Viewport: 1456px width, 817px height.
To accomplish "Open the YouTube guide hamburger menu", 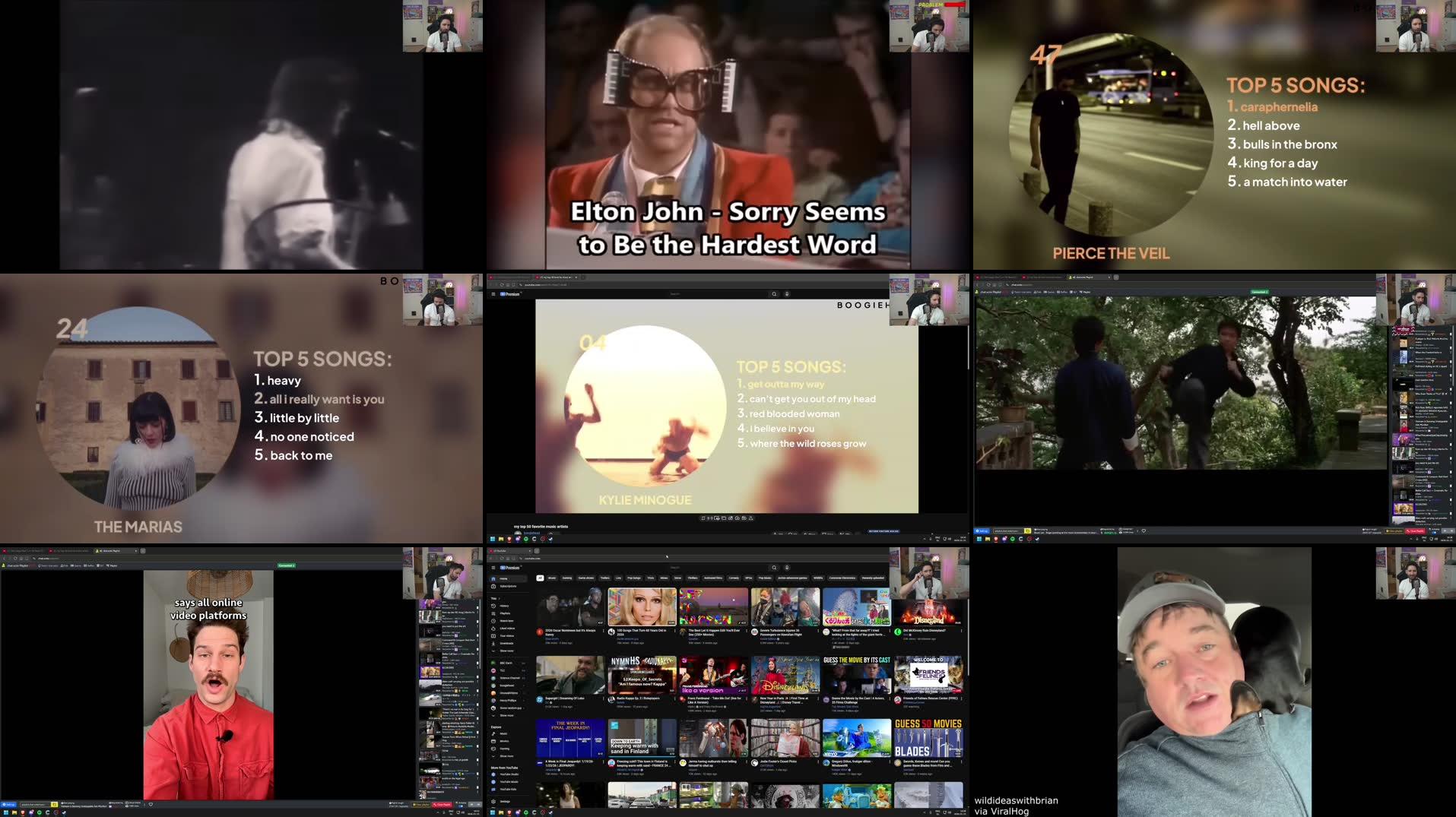I will (493, 567).
